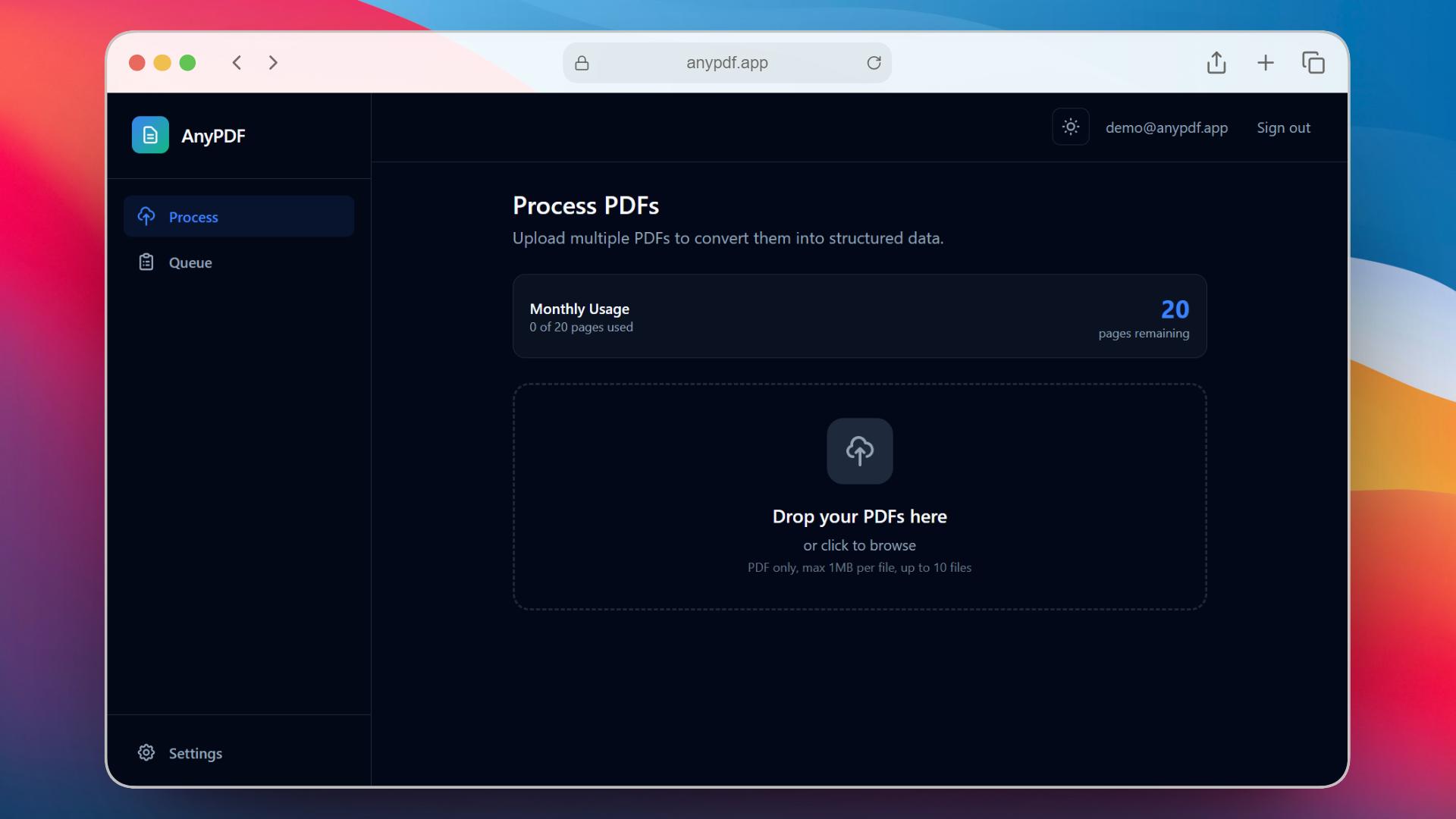Click the anypdf.app address bar

pos(726,63)
